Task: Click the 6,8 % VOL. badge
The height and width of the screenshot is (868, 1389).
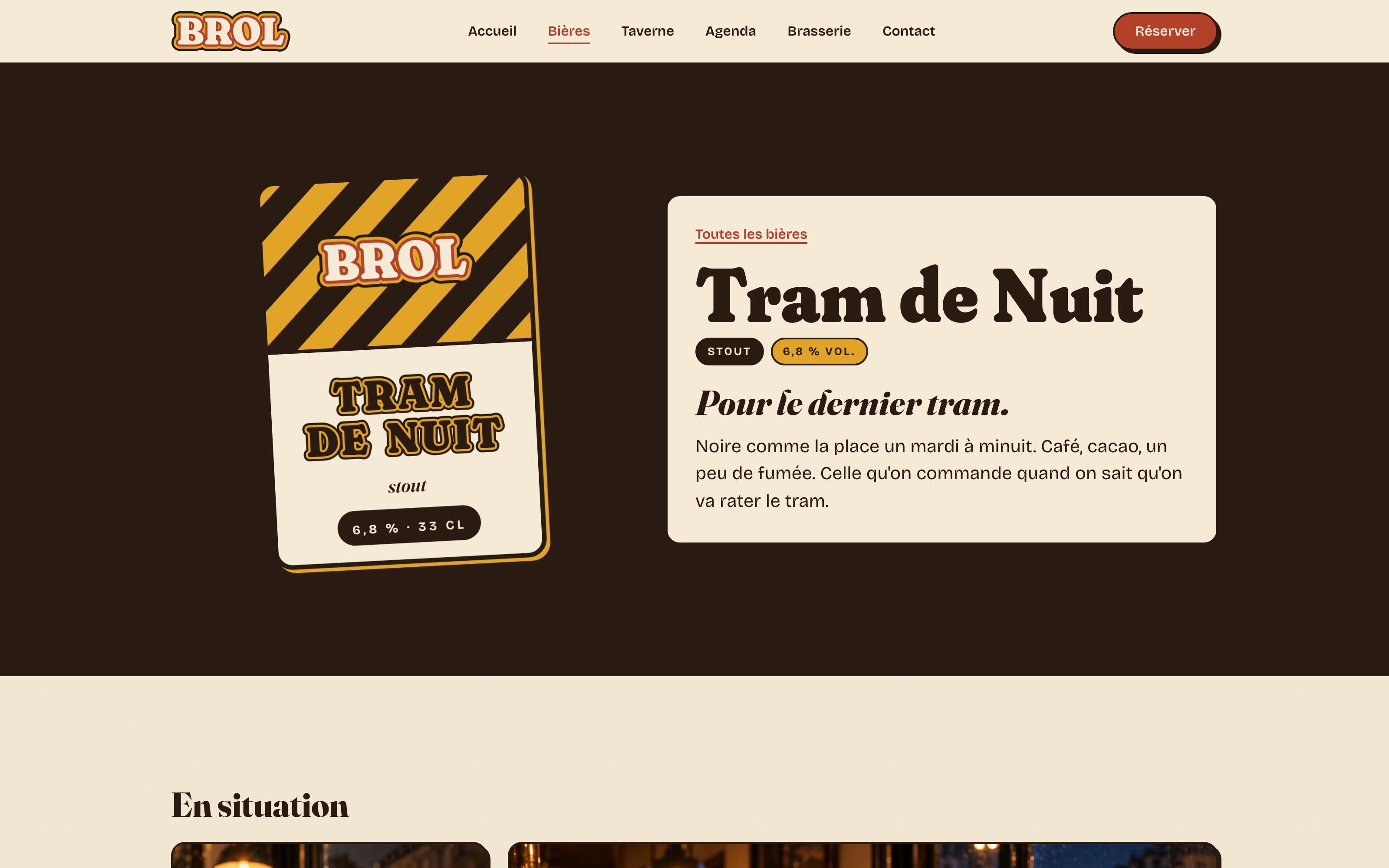Action: (x=819, y=352)
